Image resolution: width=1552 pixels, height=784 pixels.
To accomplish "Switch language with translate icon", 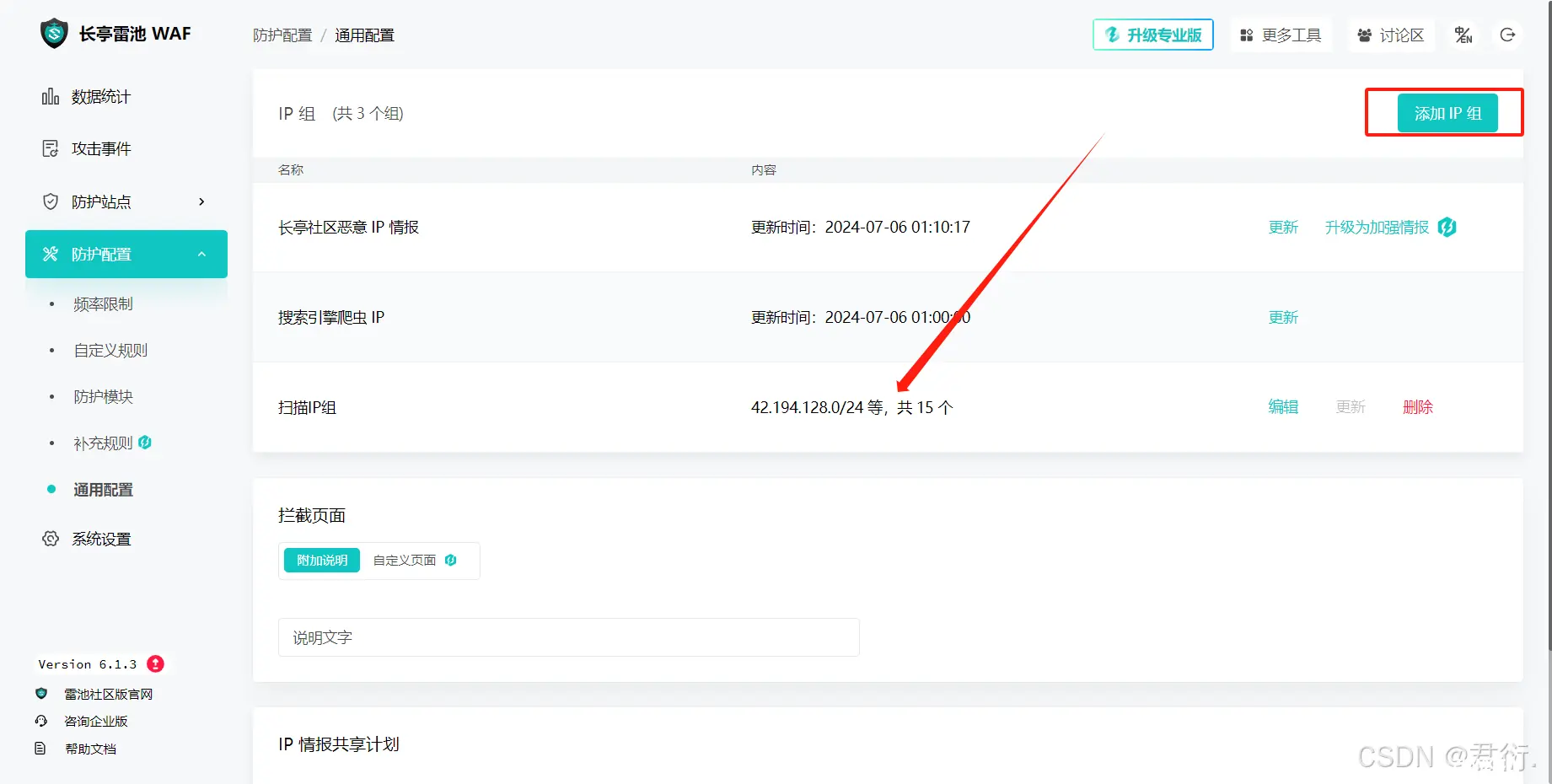I will click(1464, 35).
